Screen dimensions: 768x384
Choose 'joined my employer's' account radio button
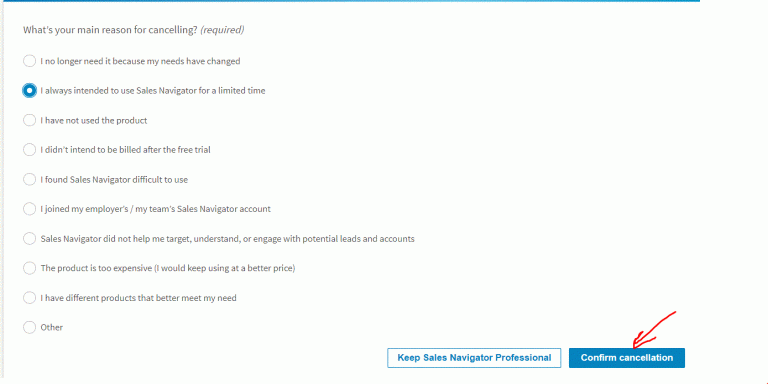tap(29, 209)
